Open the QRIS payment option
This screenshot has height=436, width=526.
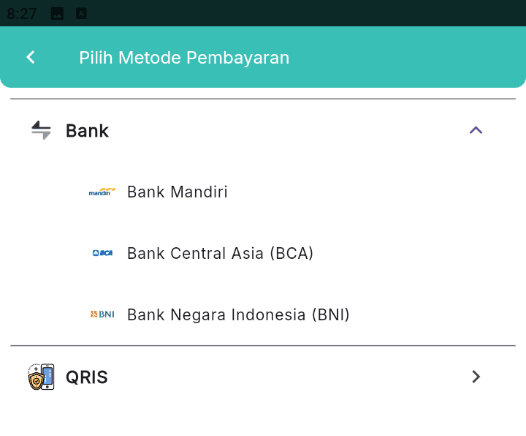tap(263, 377)
